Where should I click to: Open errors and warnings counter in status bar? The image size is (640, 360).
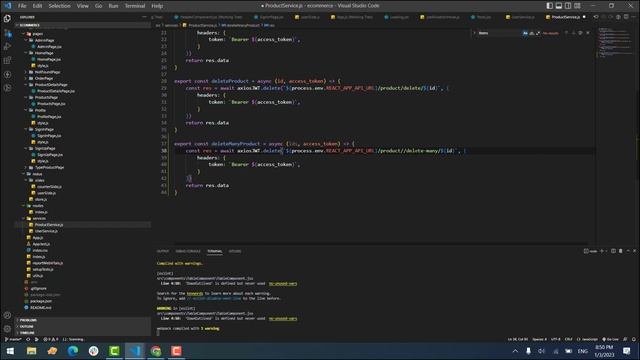(51, 339)
